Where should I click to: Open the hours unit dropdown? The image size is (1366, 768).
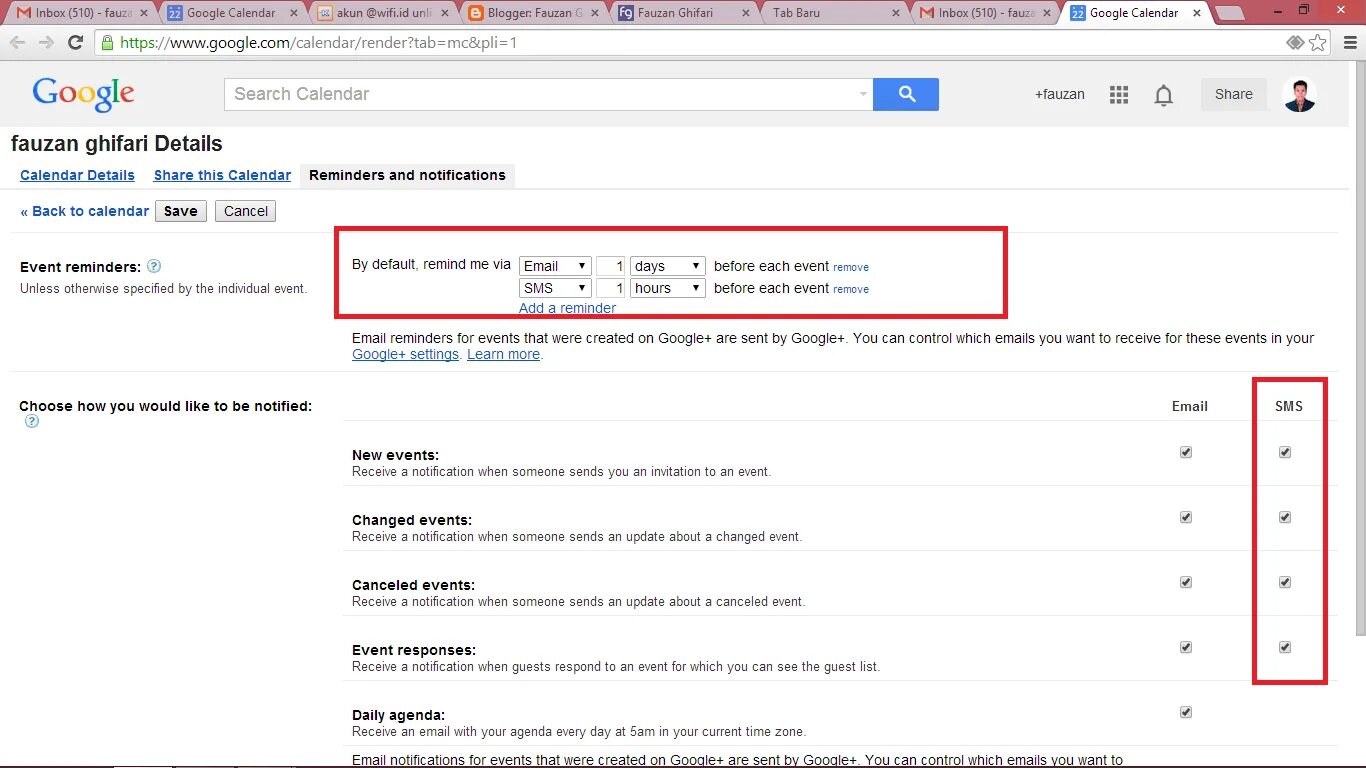tap(668, 288)
